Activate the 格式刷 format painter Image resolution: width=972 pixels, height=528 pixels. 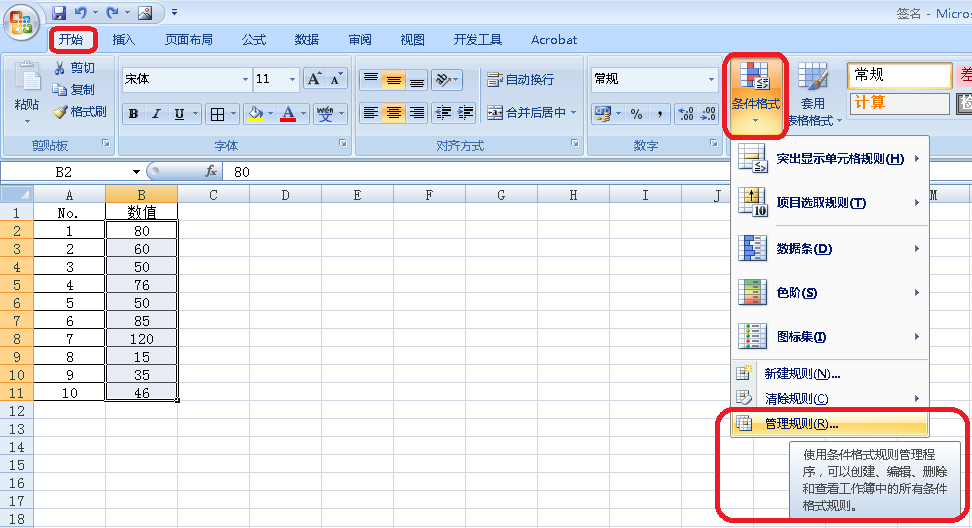pos(80,112)
